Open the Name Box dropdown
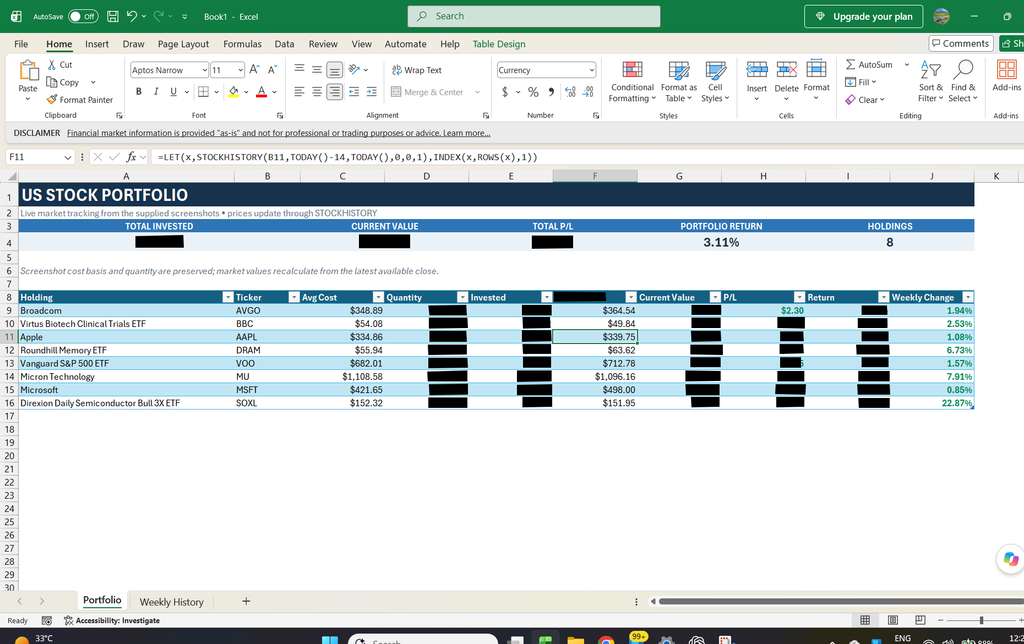This screenshot has height=644, width=1024. click(x=67, y=157)
